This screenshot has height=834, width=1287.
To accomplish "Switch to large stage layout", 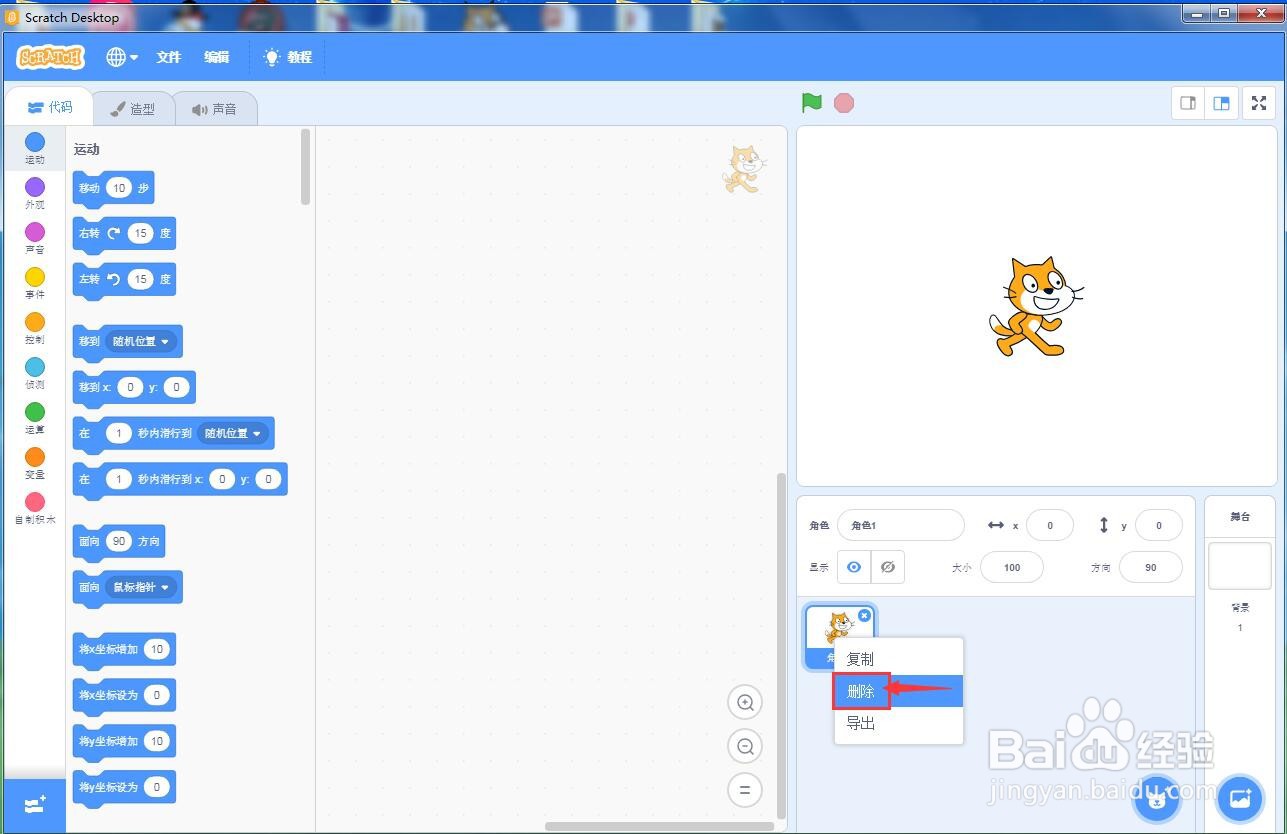I will (1221, 103).
